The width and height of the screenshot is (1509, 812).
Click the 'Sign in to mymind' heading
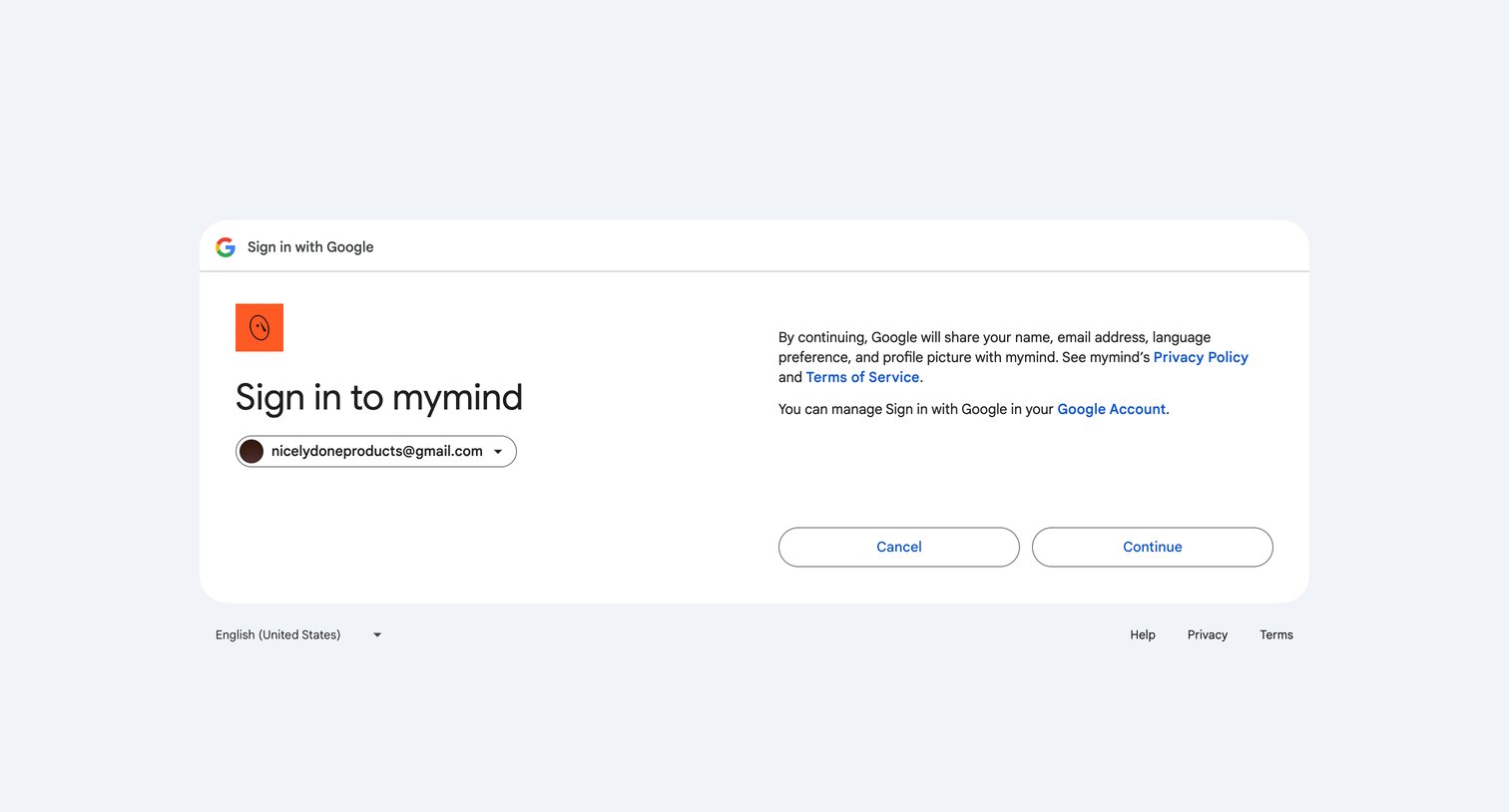tap(379, 397)
